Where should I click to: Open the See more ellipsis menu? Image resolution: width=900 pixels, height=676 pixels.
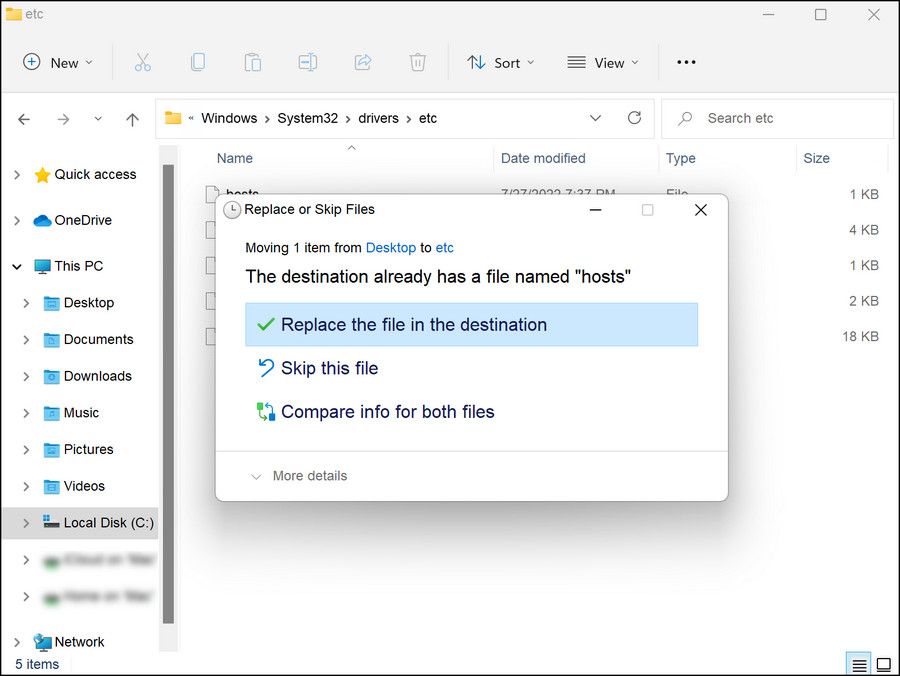(x=686, y=62)
